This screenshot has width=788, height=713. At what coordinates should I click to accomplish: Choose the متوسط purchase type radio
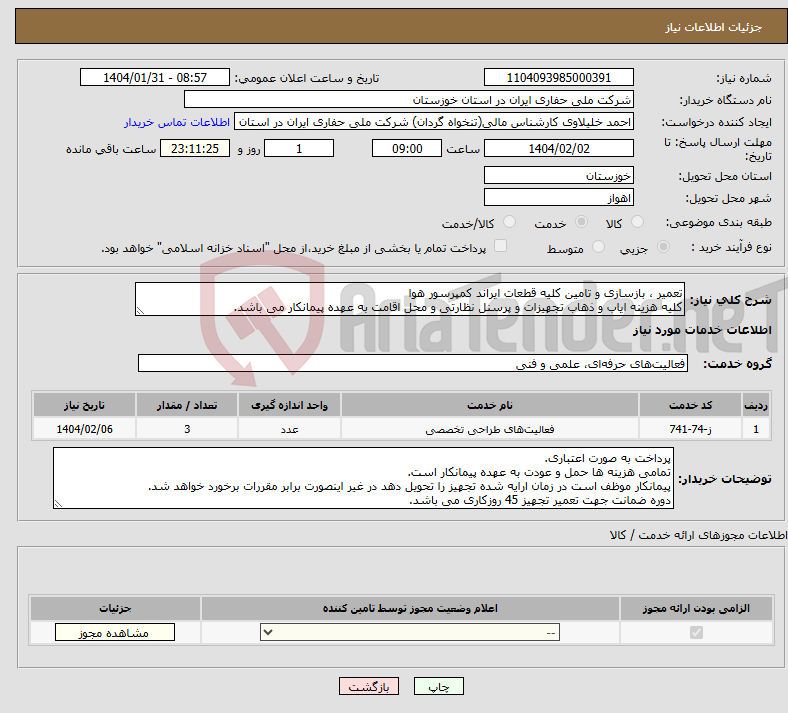[x=598, y=246]
